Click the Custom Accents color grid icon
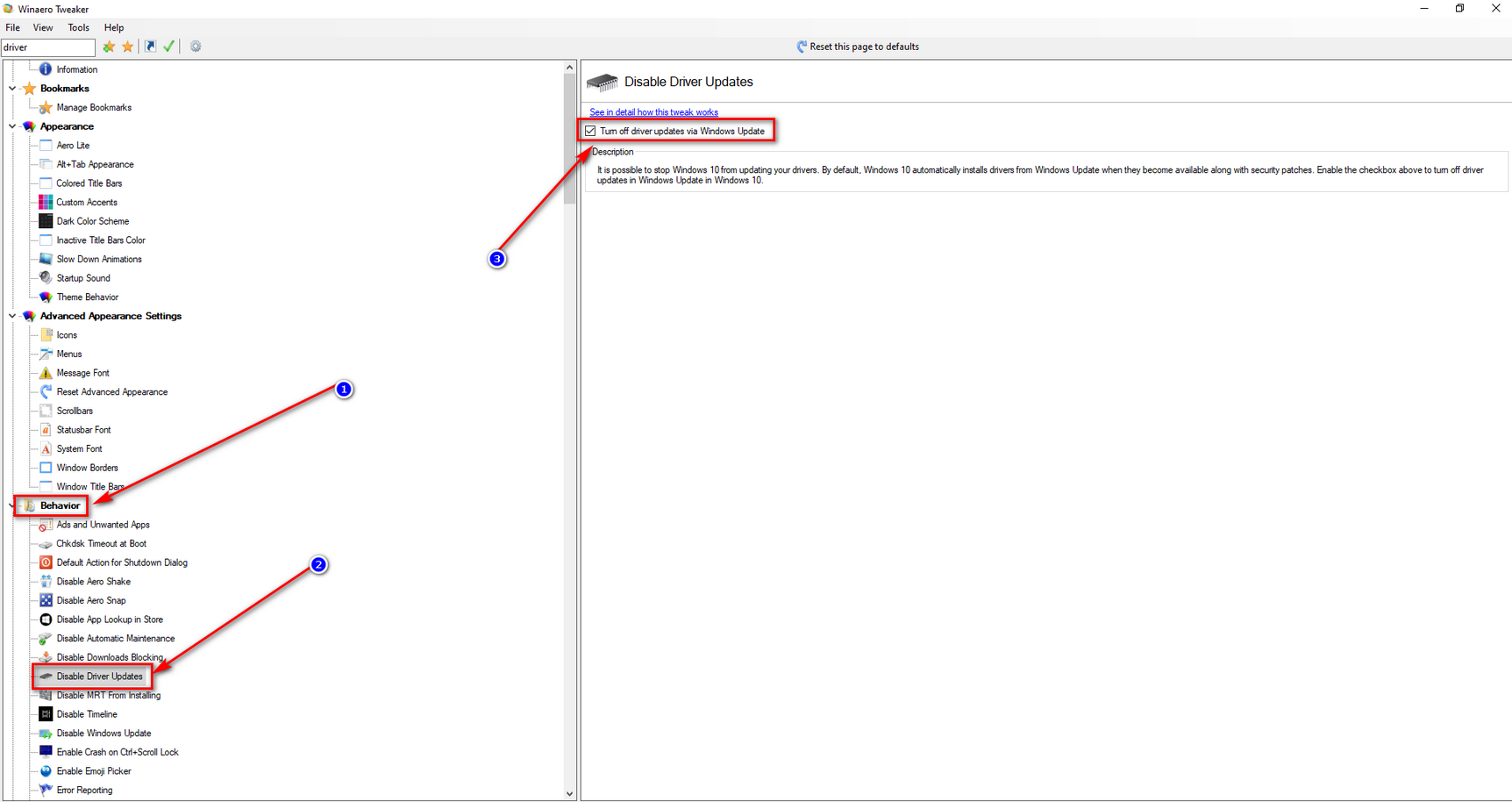 pos(46,202)
